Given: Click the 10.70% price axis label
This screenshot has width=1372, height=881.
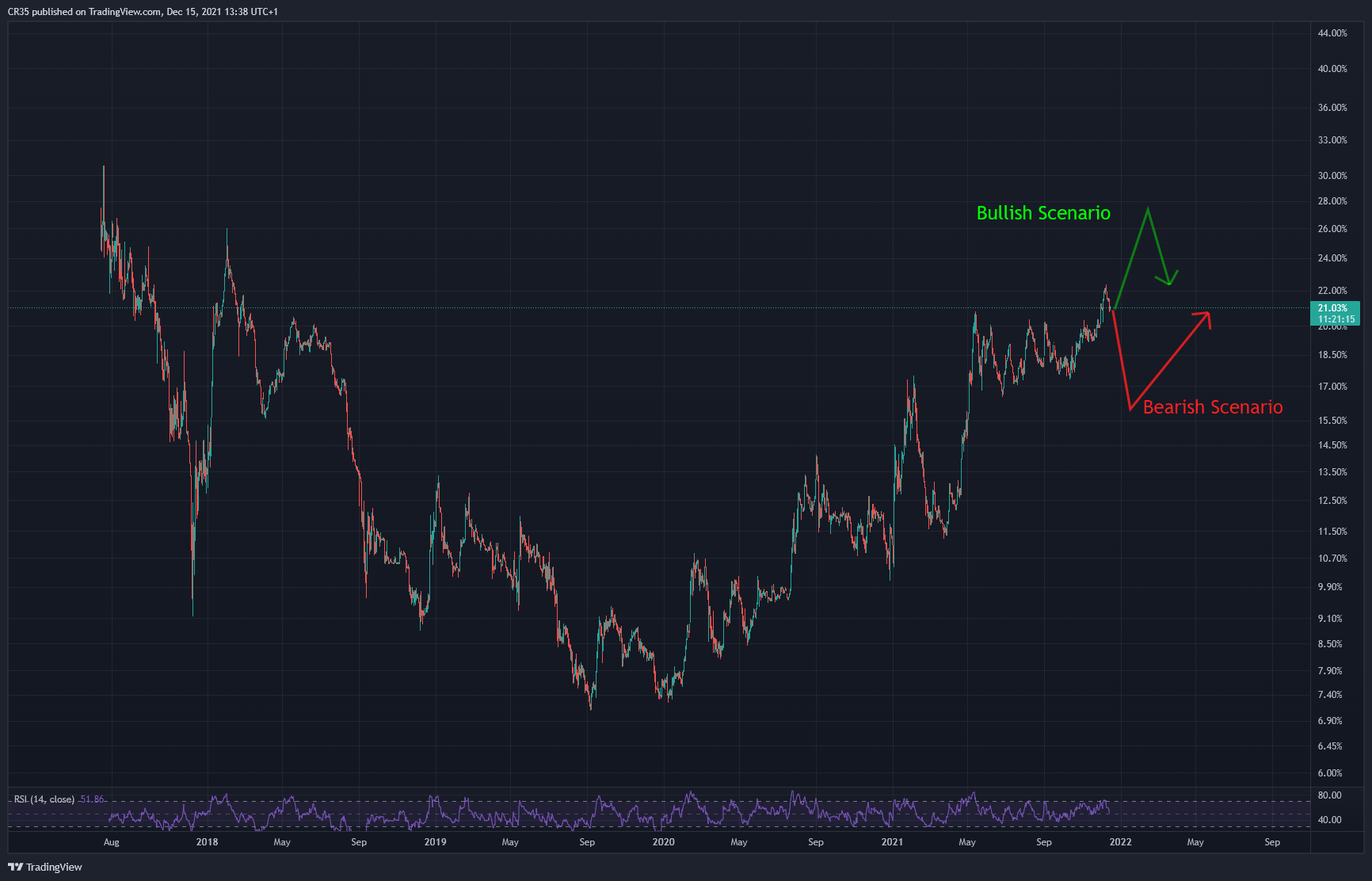Looking at the screenshot, I should click(x=1332, y=559).
